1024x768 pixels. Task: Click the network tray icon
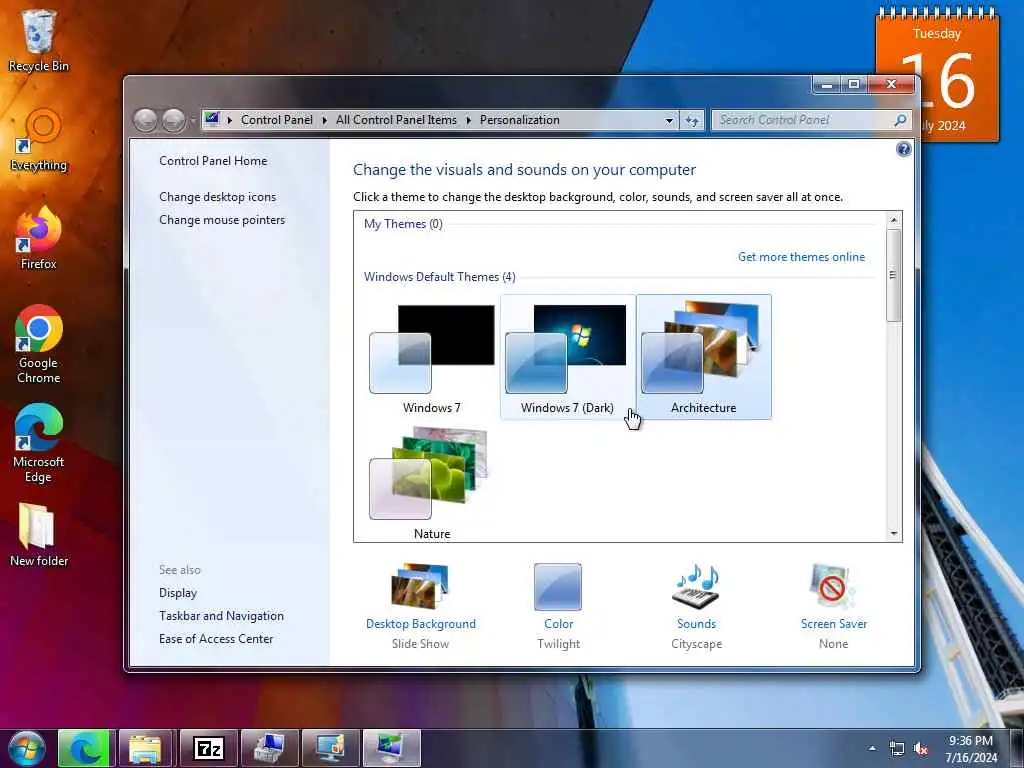(x=897, y=749)
